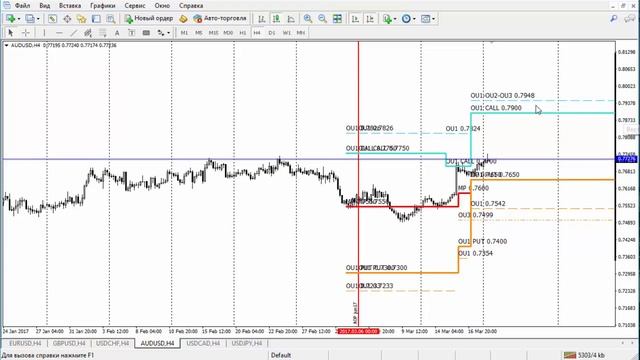Launch MetaEditor (yellow book icon)

tap(183, 18)
